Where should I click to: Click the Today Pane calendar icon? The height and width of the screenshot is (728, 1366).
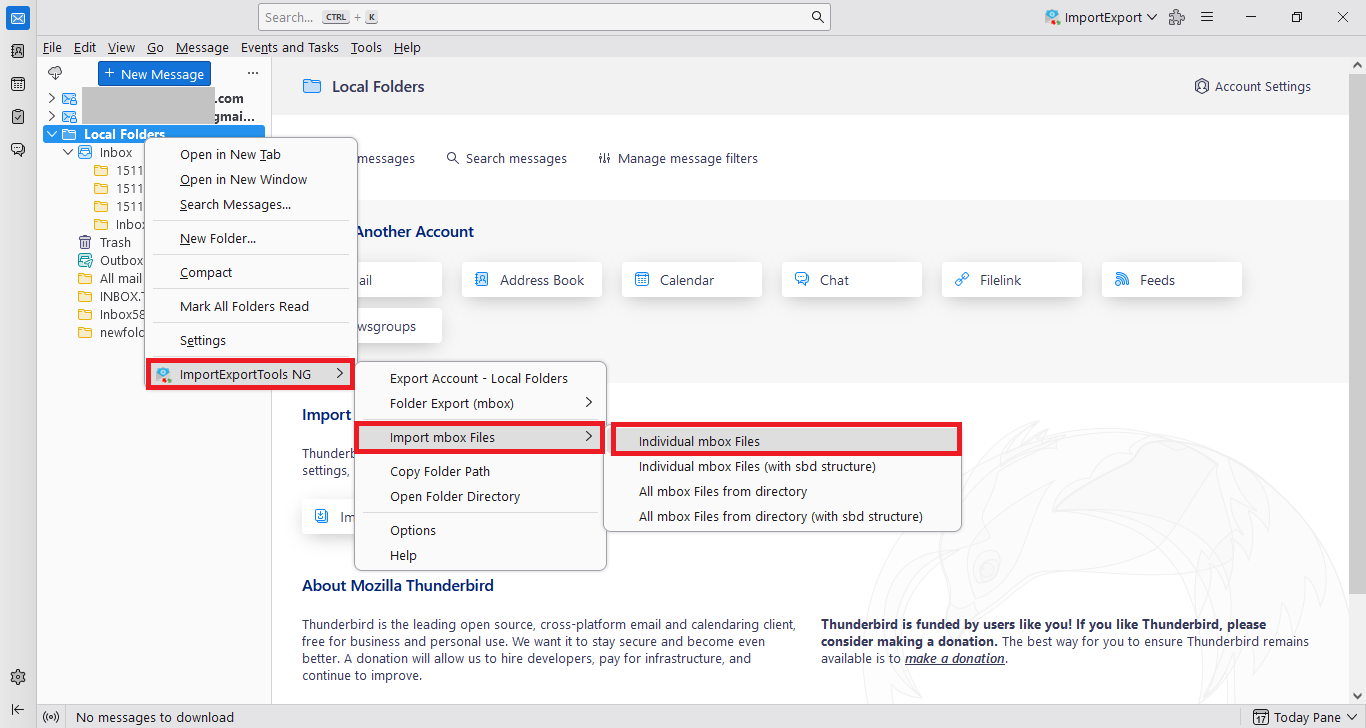click(1262, 717)
